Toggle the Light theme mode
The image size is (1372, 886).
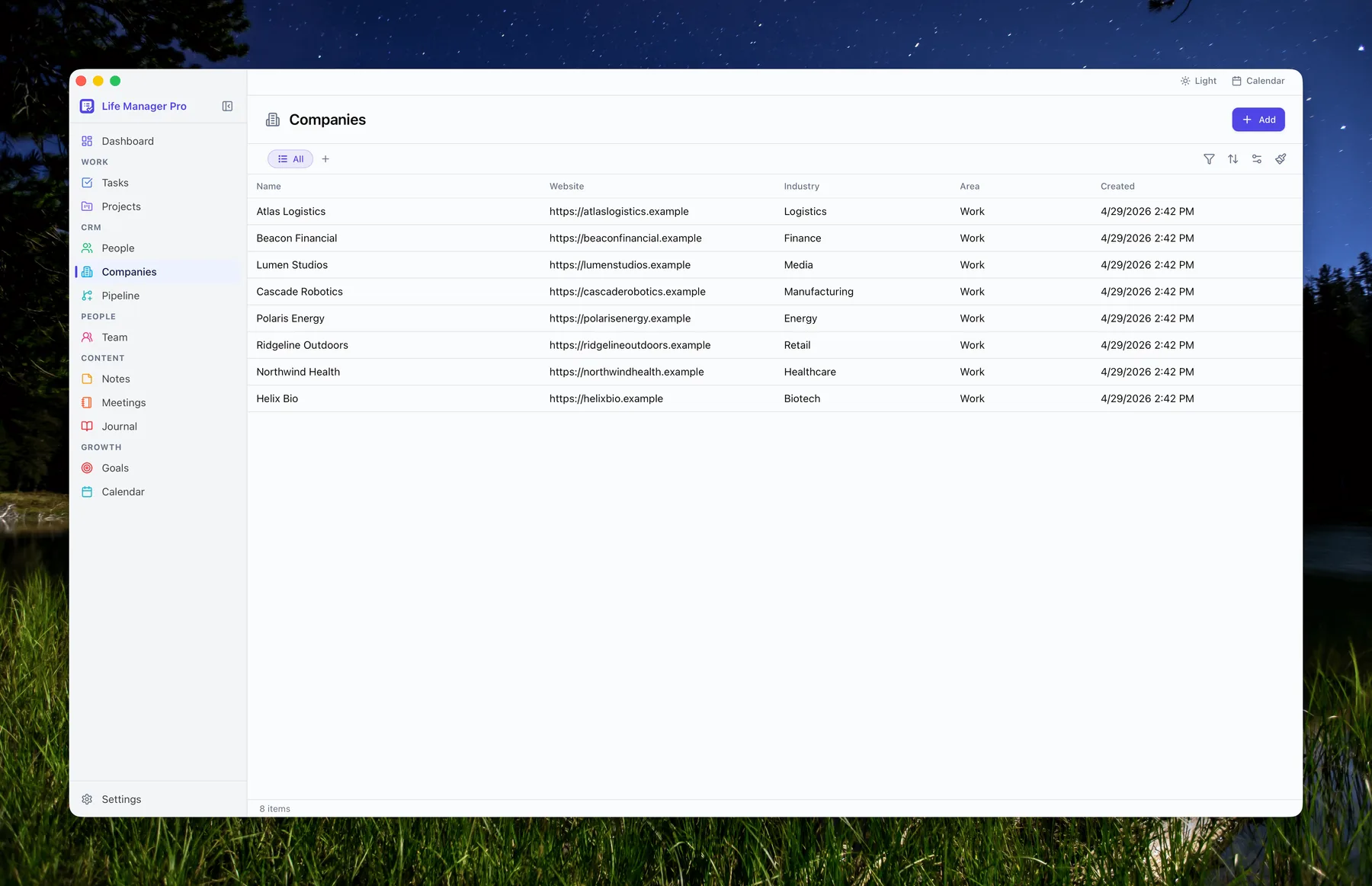pos(1198,81)
